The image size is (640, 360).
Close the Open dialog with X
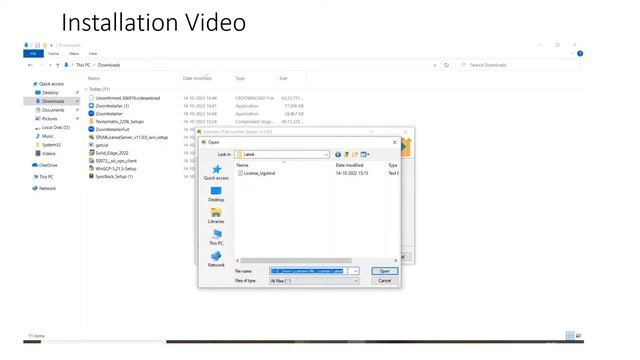(x=394, y=142)
